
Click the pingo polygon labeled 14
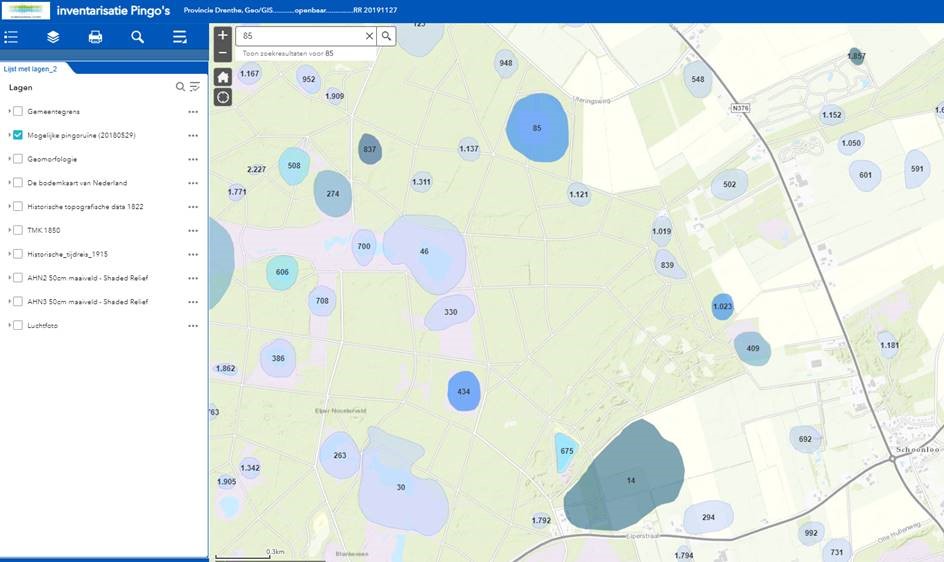(x=630, y=480)
